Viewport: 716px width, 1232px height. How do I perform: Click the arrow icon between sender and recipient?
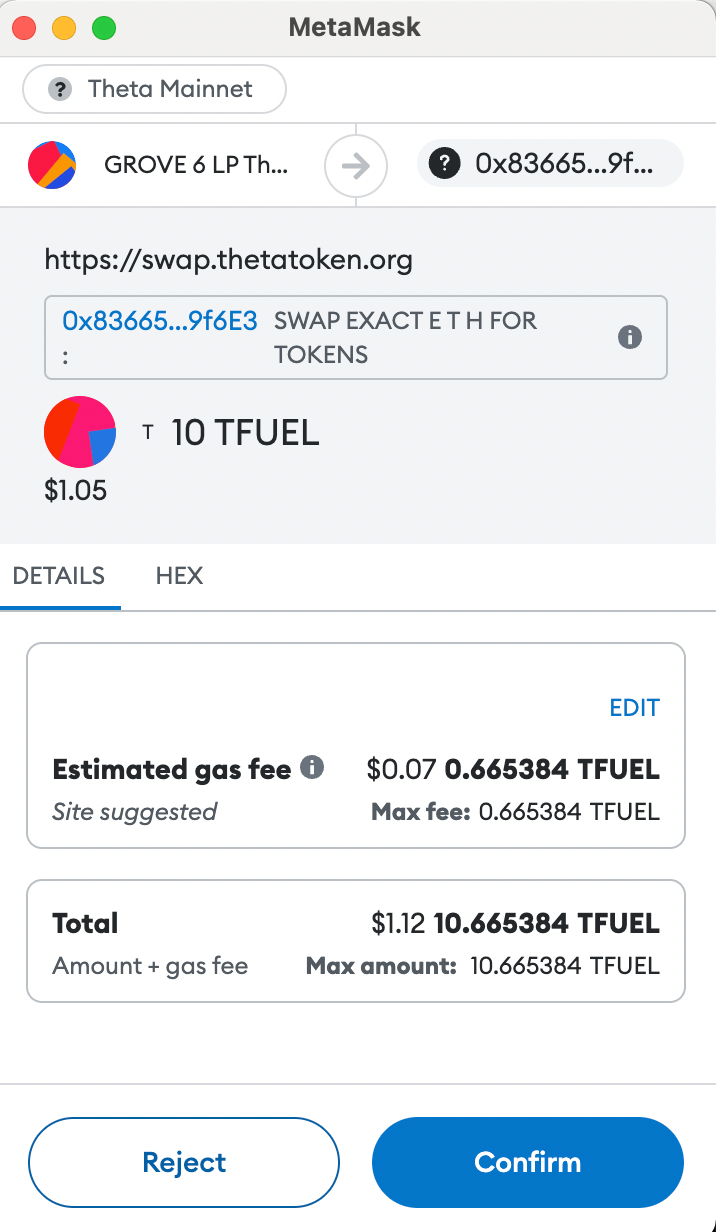point(355,165)
